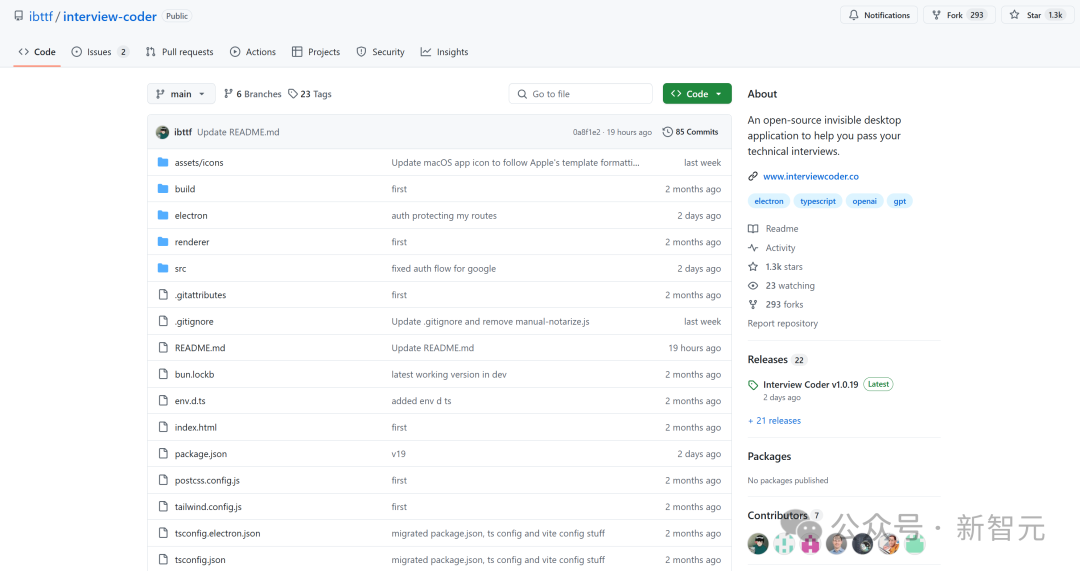Click the postcss.config.js file icon
The width and height of the screenshot is (1080, 571).
(x=163, y=480)
